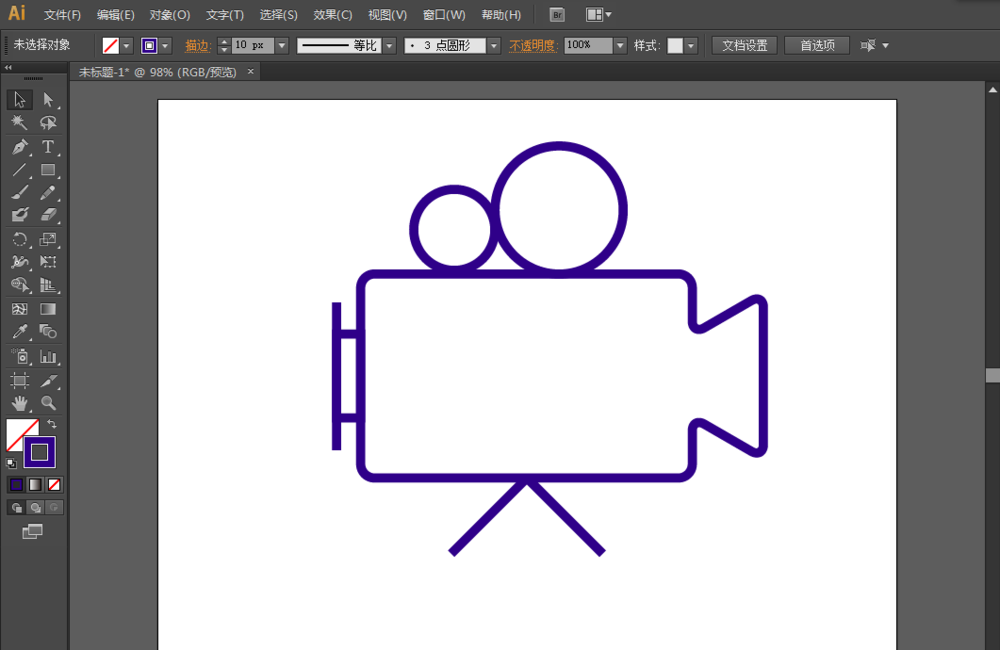Select the Pencil tool
1000x650 pixels.
pos(48,192)
